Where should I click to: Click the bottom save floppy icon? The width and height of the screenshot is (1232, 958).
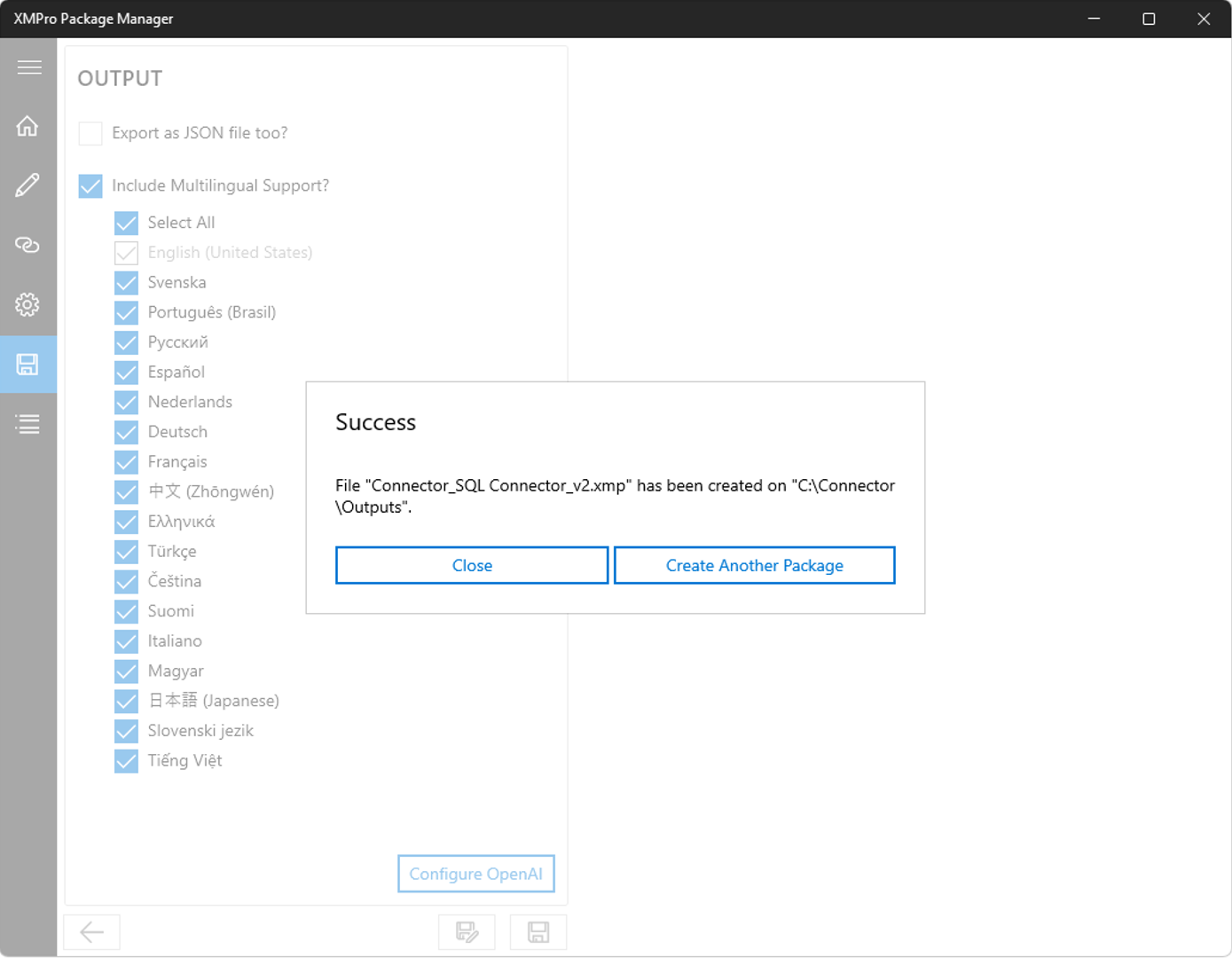[538, 932]
